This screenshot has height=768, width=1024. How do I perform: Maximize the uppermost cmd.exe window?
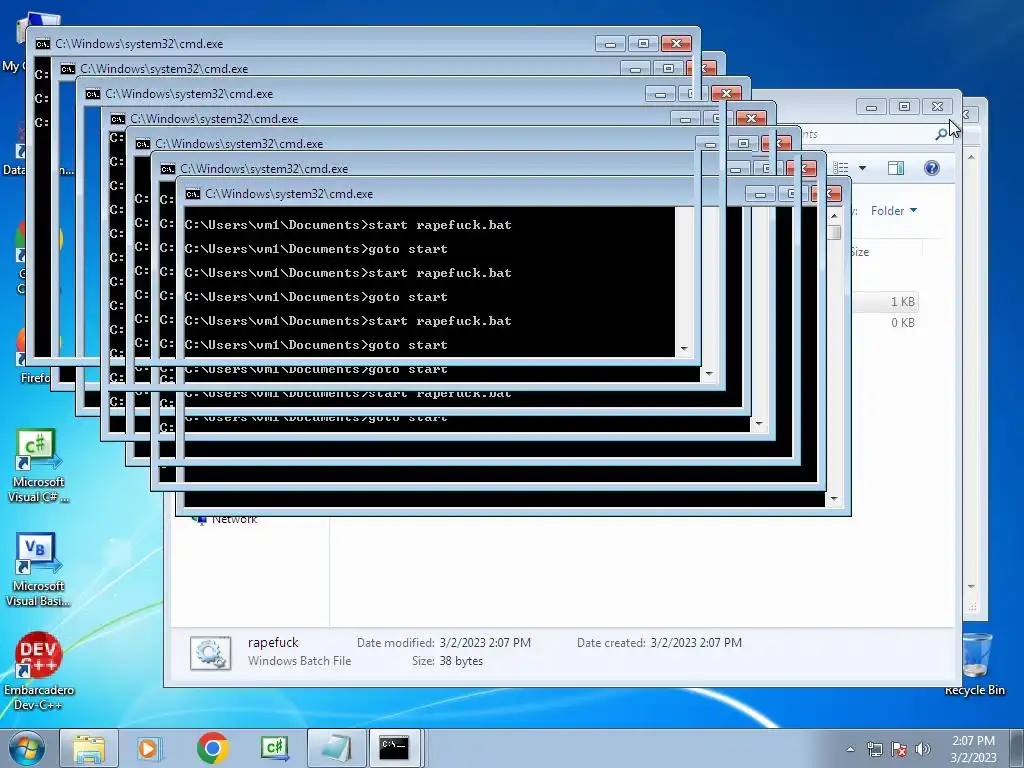pyautogui.click(x=643, y=44)
